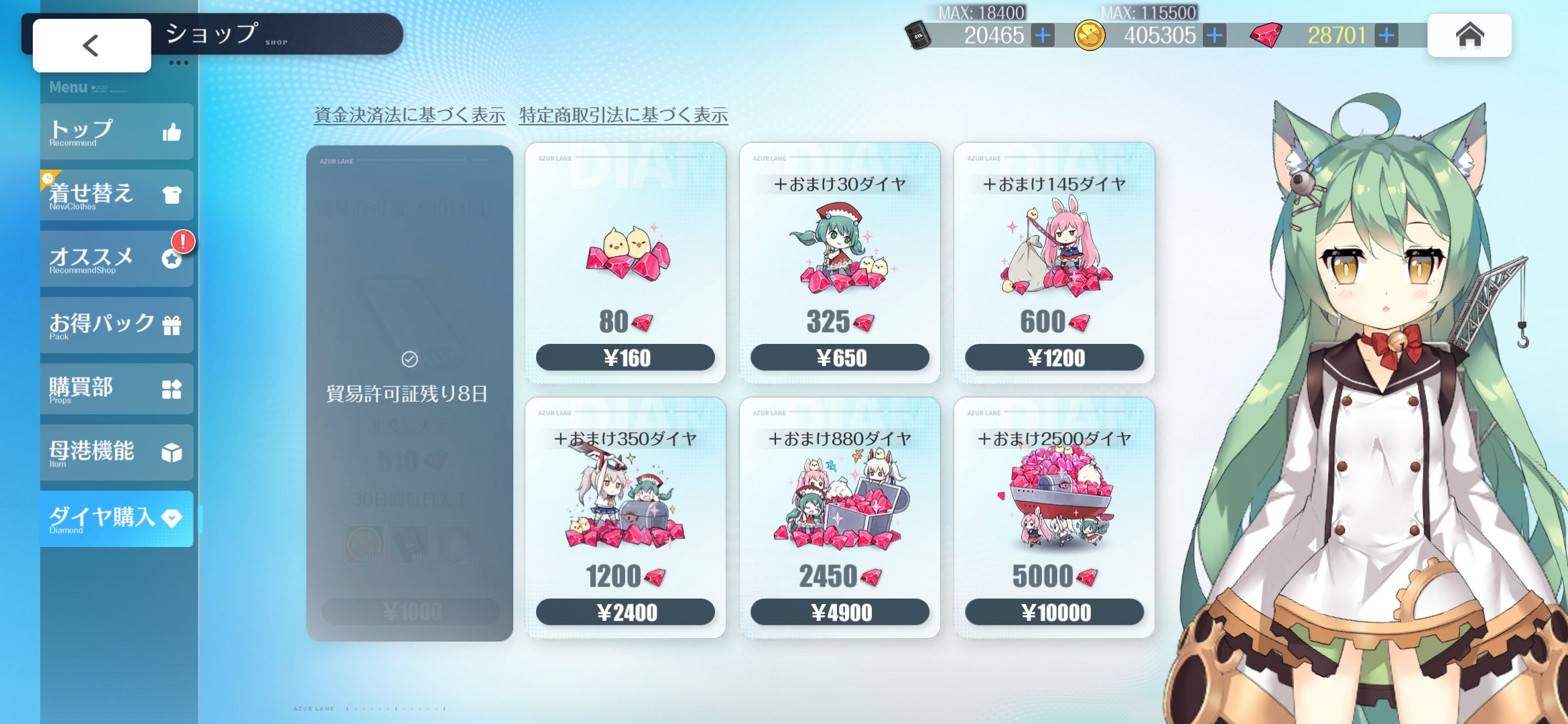Open 資金決済法に基づく表示 link
The image size is (1568, 724).
409,115
